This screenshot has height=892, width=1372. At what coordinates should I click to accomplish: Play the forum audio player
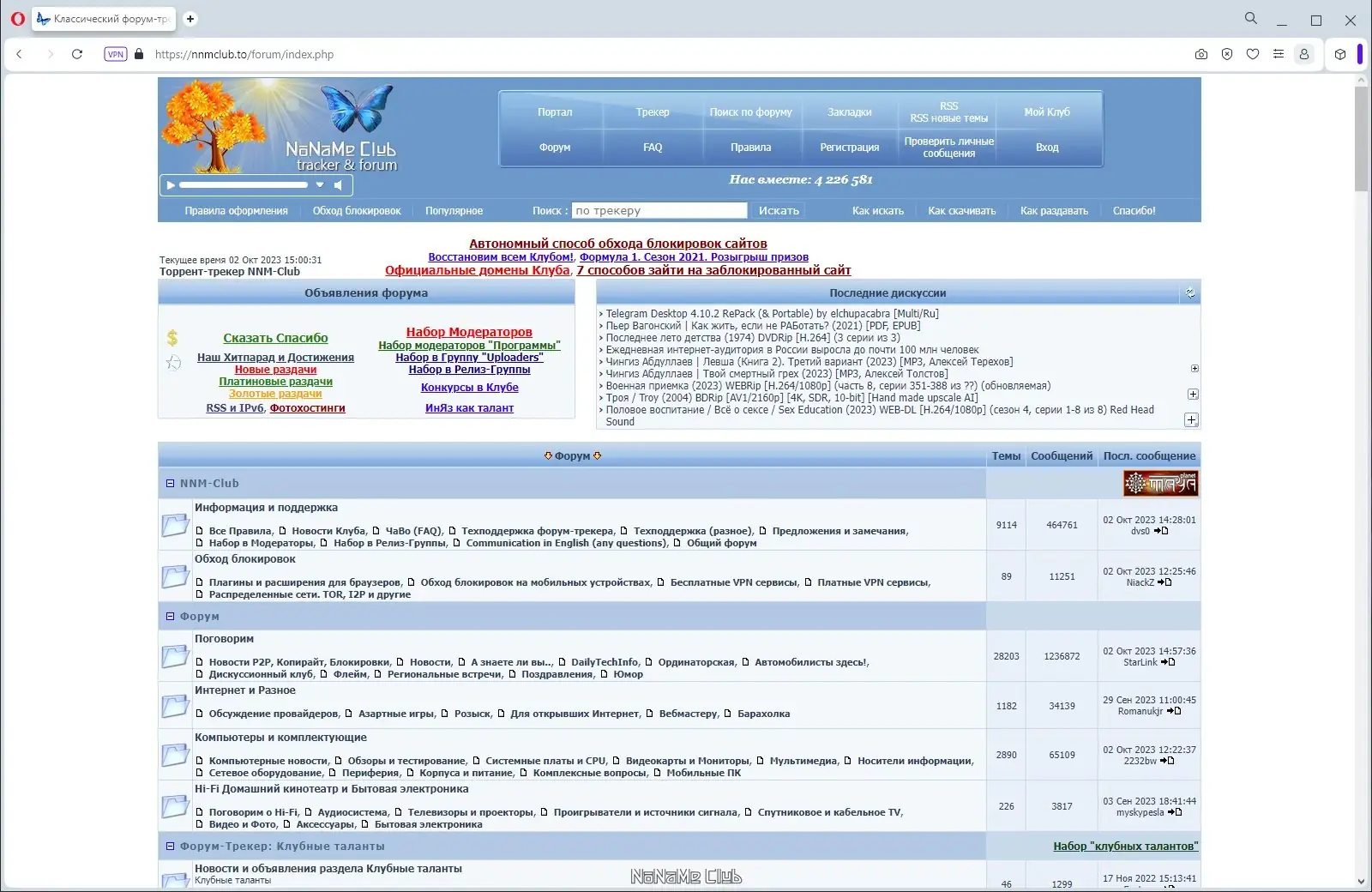point(171,185)
